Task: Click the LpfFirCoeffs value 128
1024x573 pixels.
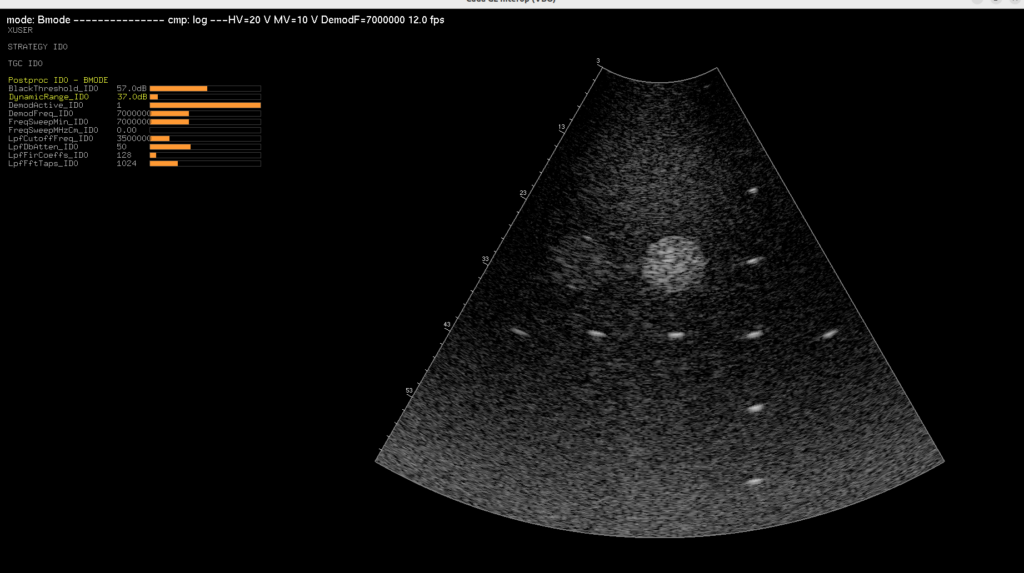Action: pyautogui.click(x=124, y=156)
